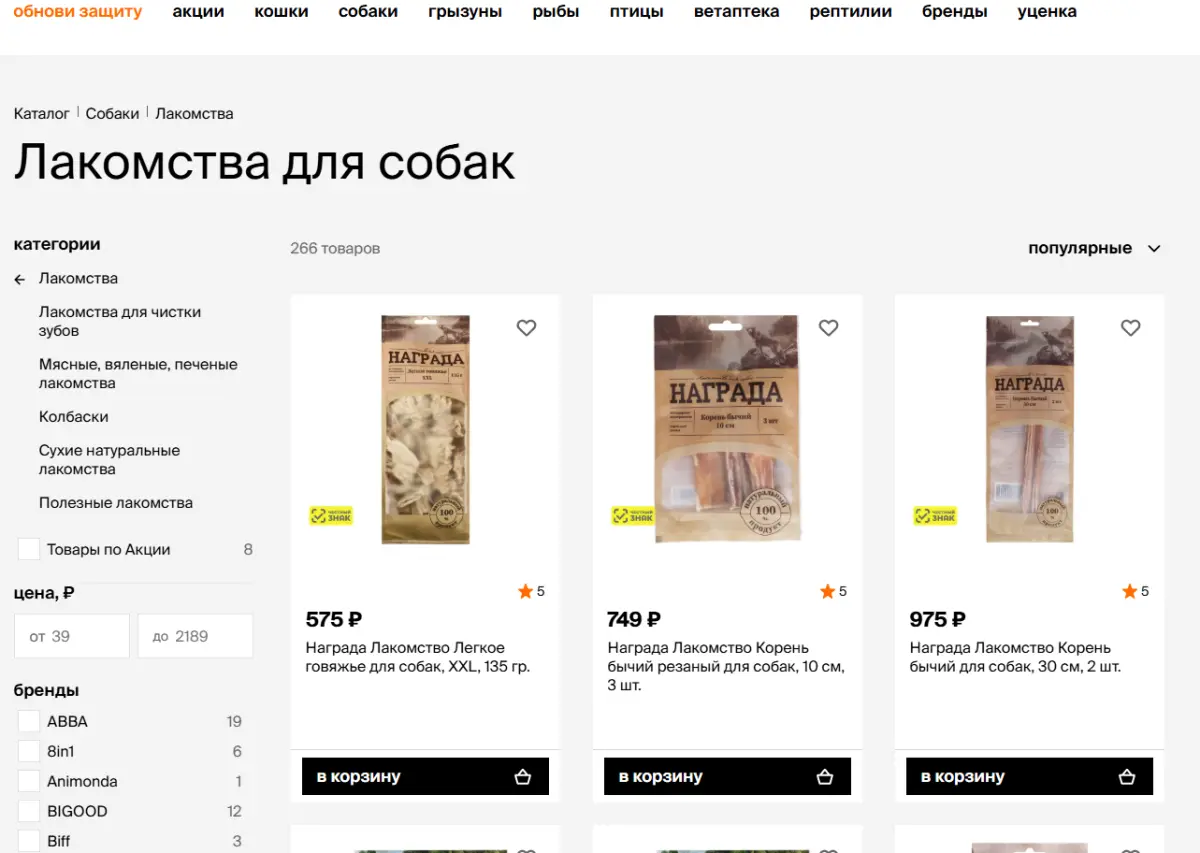Viewport: 1200px width, 853px height.
Task: Select the Колбаски subcategory
Action: [73, 417]
